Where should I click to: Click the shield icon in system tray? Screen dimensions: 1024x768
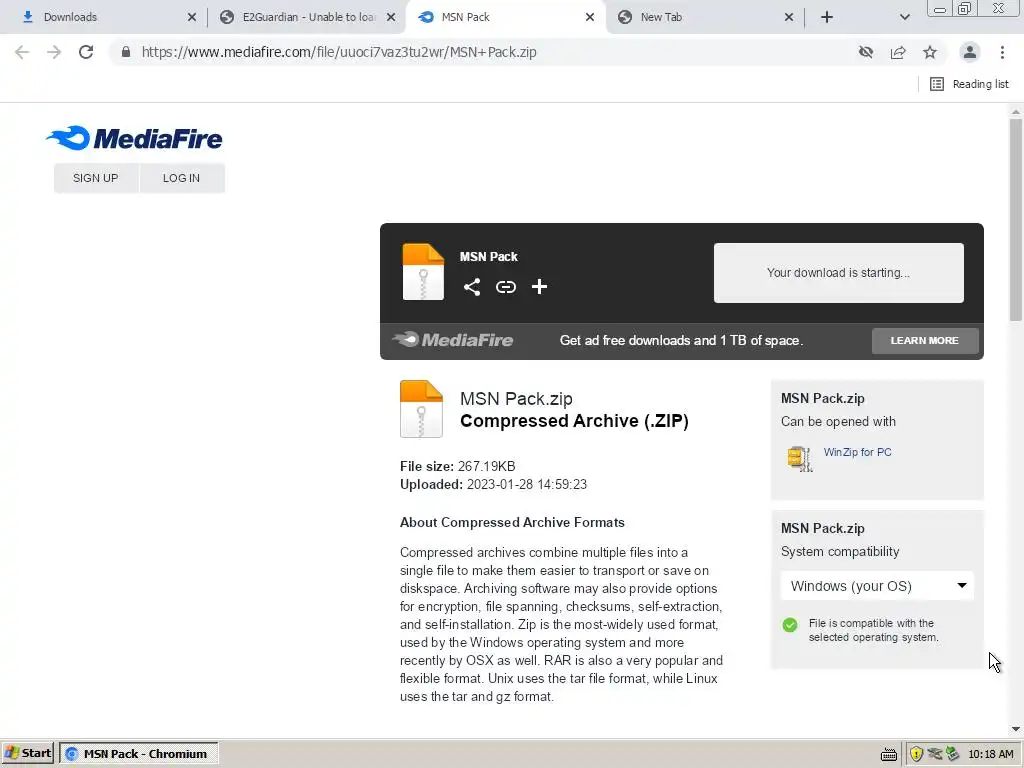(916, 754)
